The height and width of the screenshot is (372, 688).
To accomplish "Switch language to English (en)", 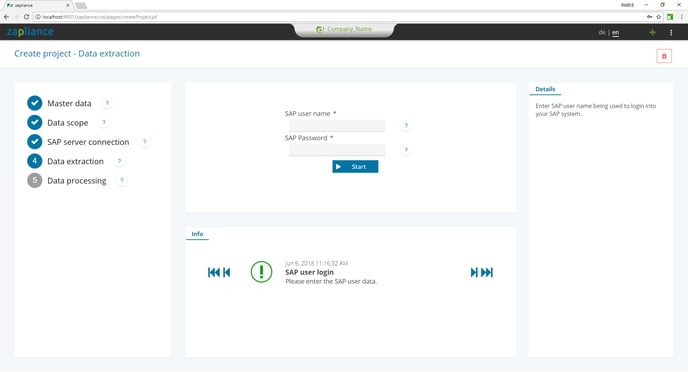I will [616, 32].
